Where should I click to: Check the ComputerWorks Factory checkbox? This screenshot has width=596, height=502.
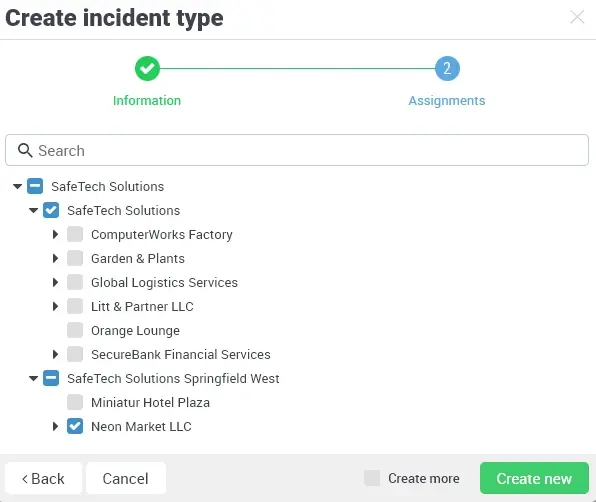(x=75, y=234)
